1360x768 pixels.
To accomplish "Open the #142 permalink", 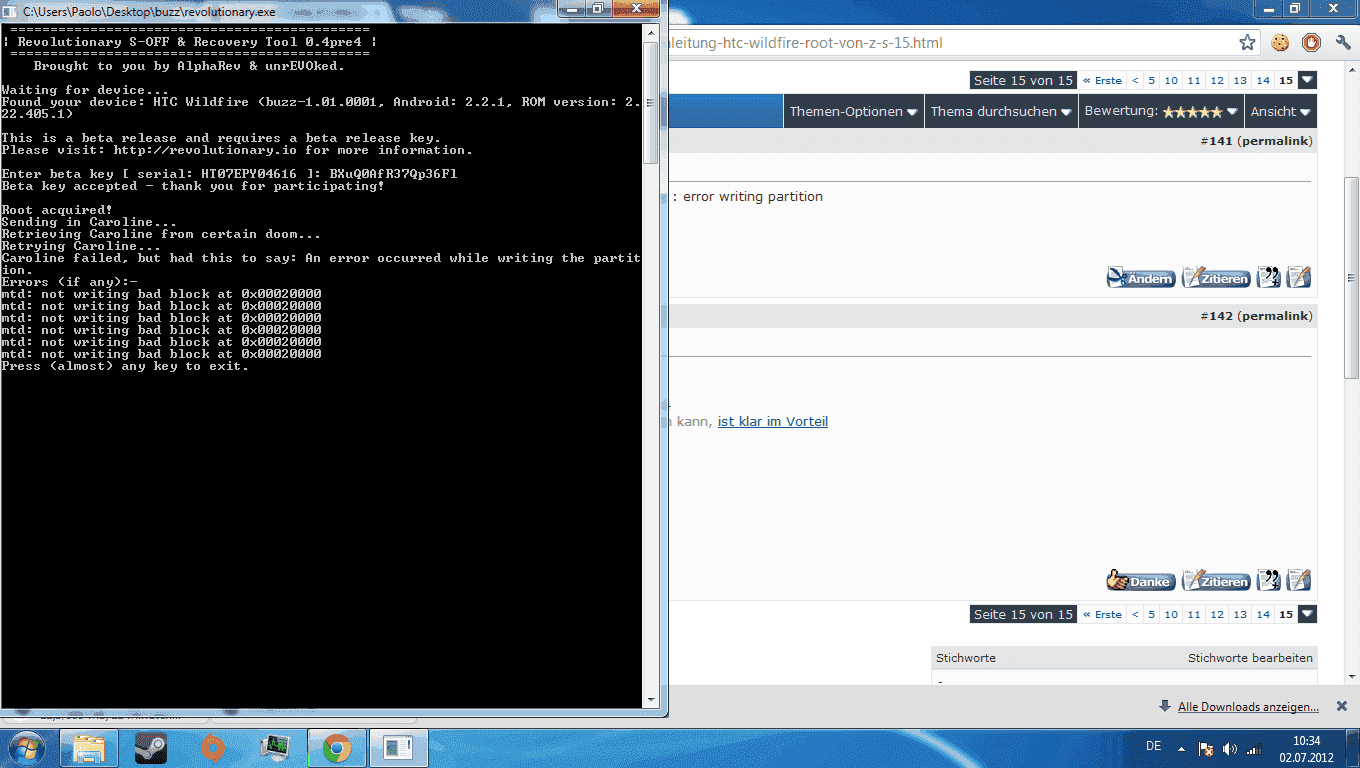I will [x=1273, y=316].
